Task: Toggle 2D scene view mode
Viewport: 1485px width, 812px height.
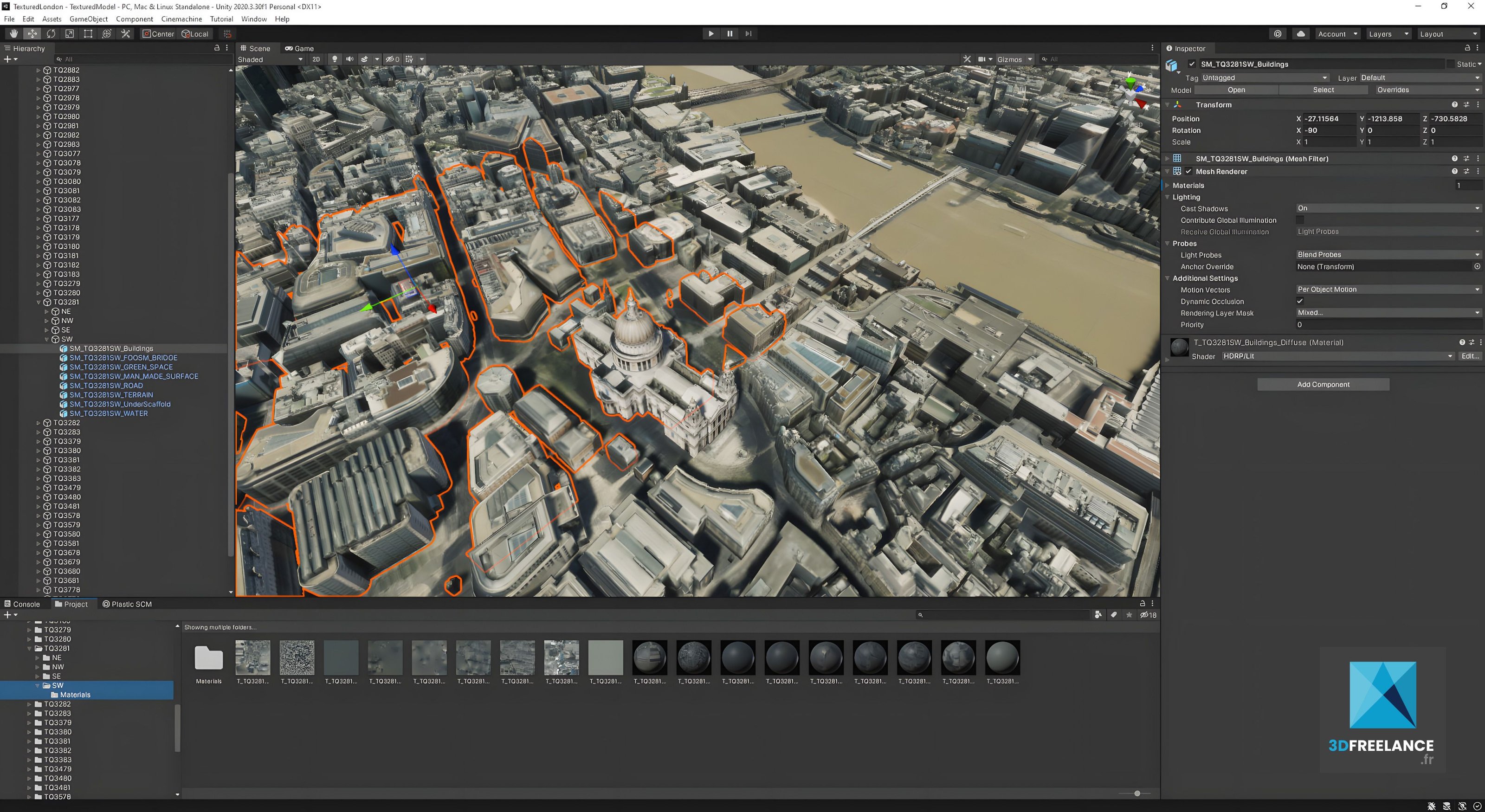Action: (x=316, y=59)
